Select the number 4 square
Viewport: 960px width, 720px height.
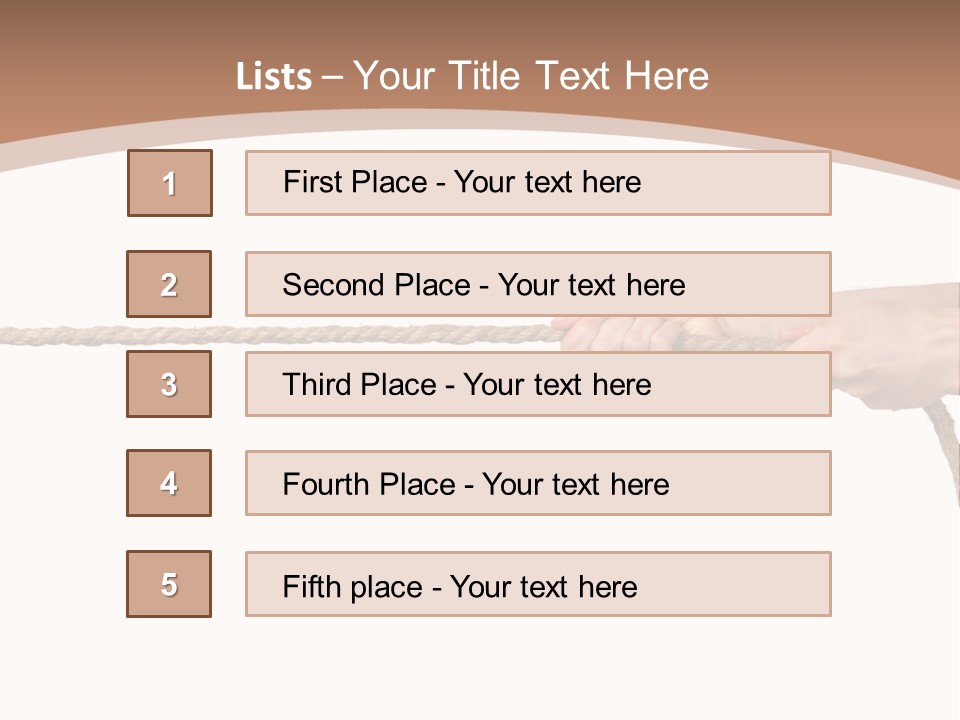(x=169, y=483)
